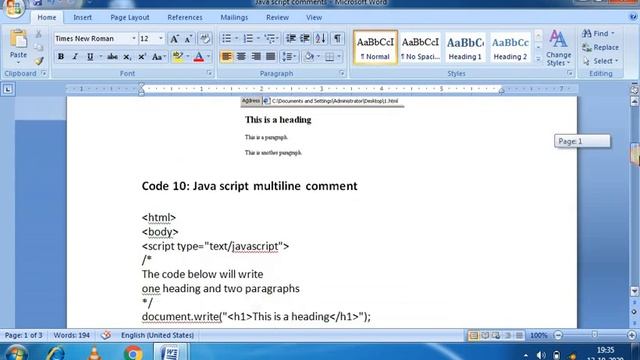This screenshot has height=360, width=640.
Task: Click the Clear Formatting icon
Action: [x=205, y=39]
